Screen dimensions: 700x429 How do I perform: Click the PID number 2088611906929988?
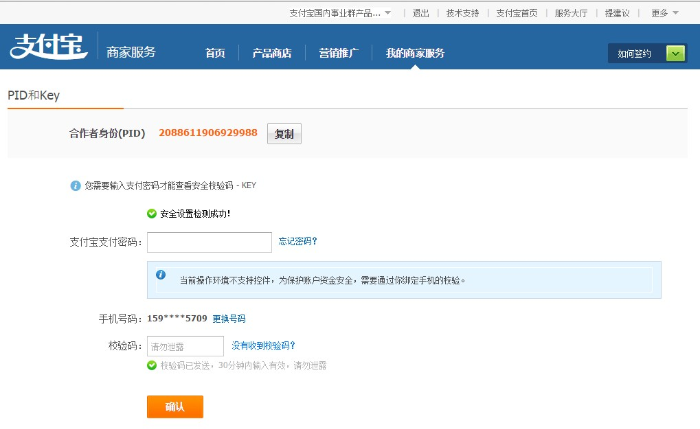click(x=208, y=133)
